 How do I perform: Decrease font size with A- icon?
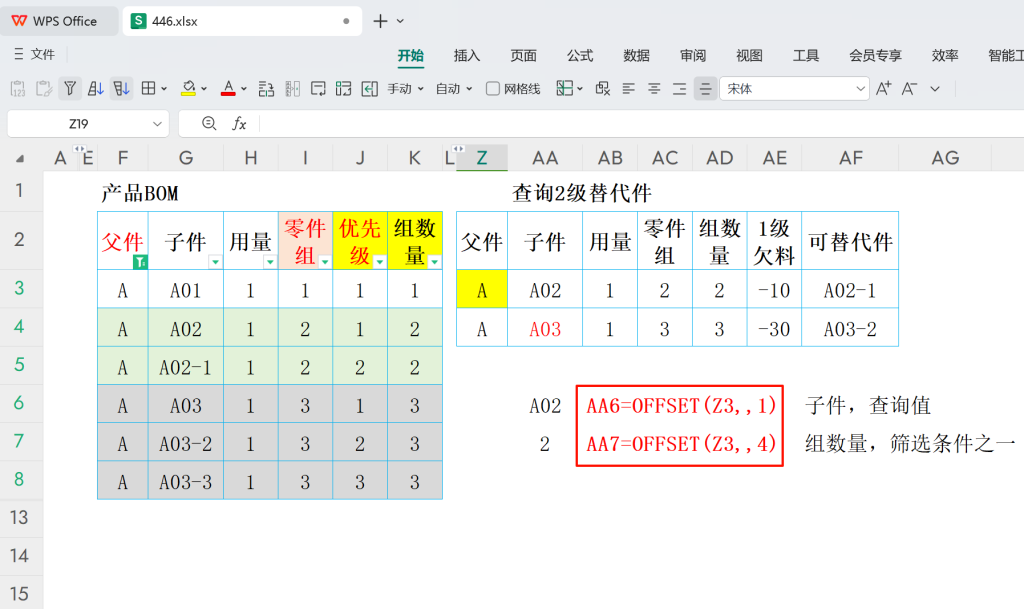(909, 89)
